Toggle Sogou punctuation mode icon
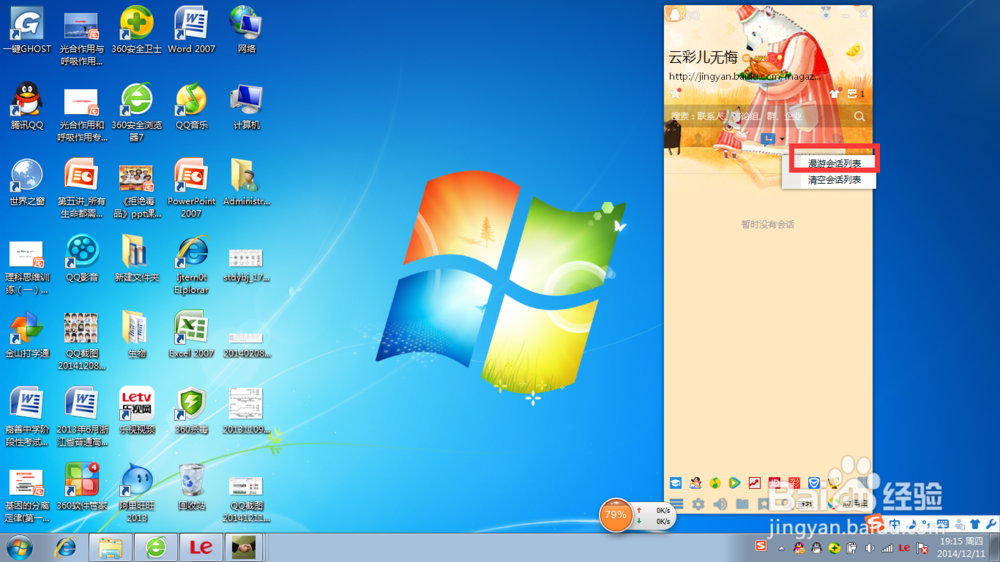Screen dimensions: 1000x562 926,524
